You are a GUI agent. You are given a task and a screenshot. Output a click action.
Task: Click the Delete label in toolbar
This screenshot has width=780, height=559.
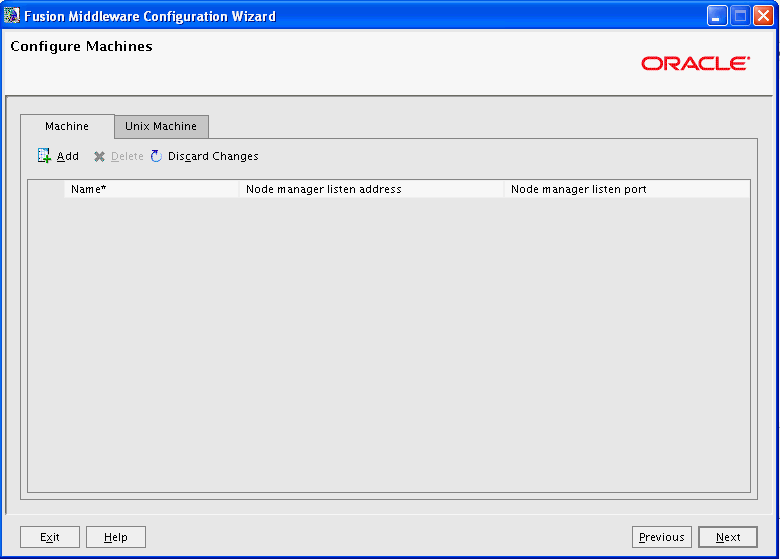tap(127, 156)
